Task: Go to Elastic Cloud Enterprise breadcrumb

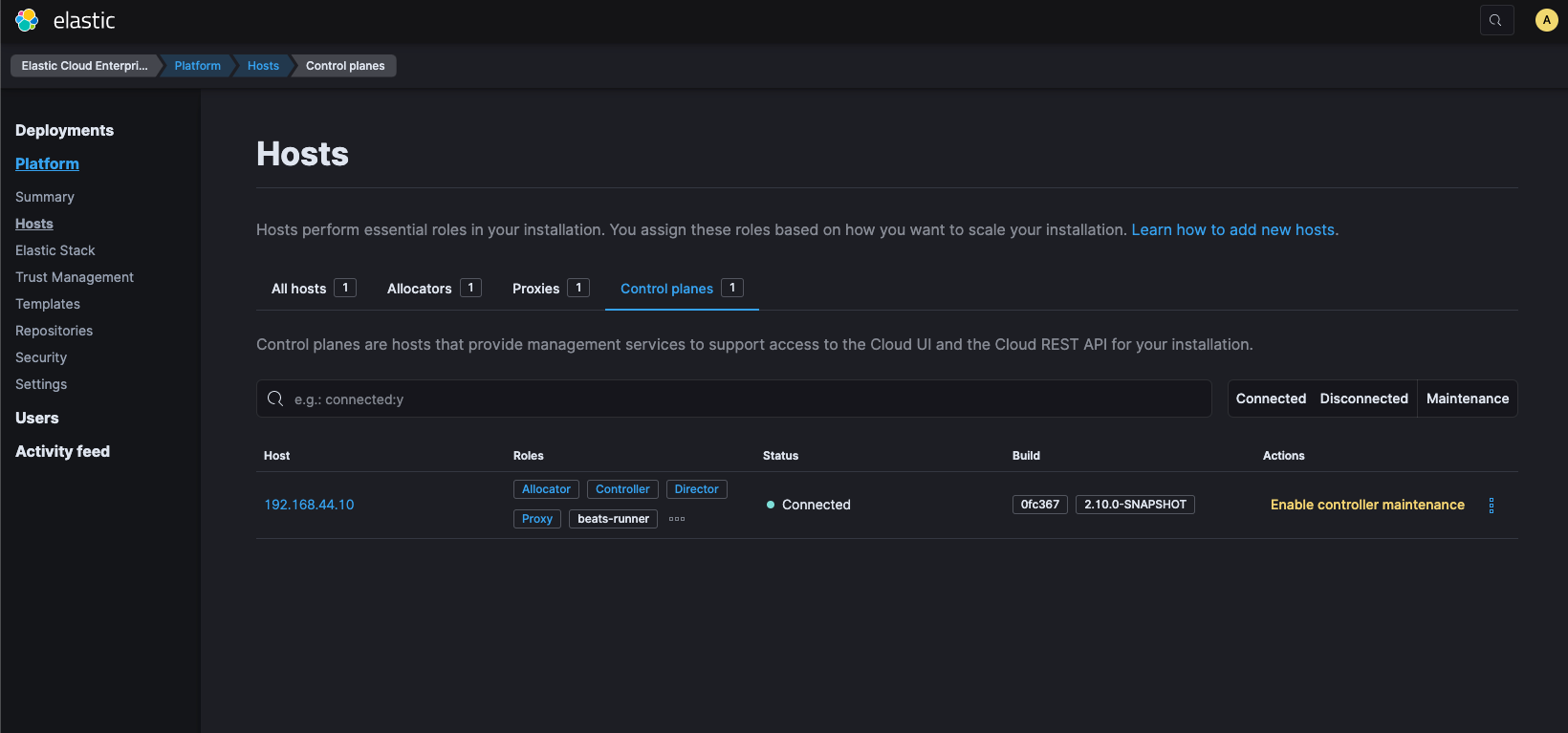Action: 84,66
